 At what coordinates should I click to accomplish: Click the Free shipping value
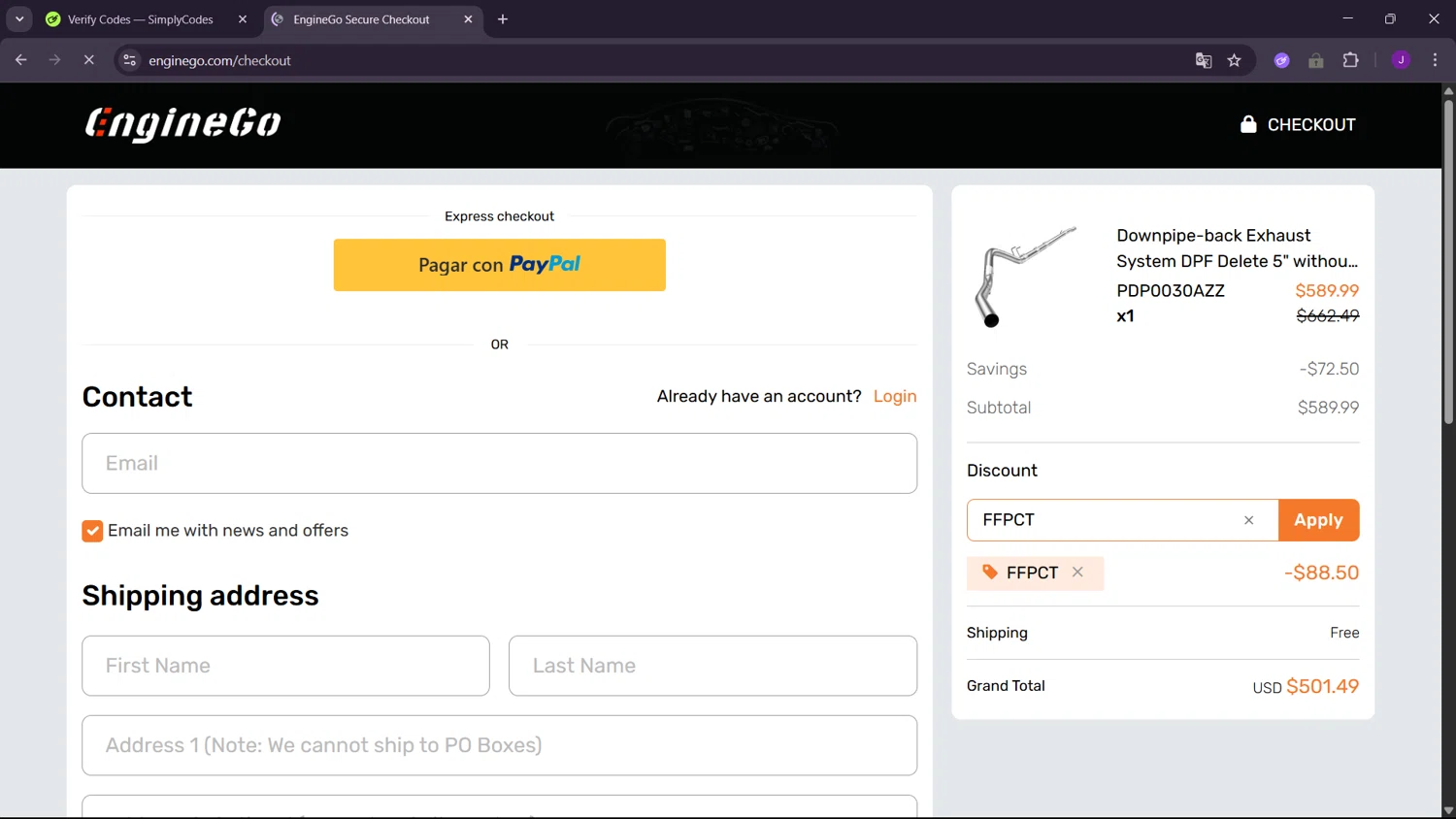[1344, 633]
